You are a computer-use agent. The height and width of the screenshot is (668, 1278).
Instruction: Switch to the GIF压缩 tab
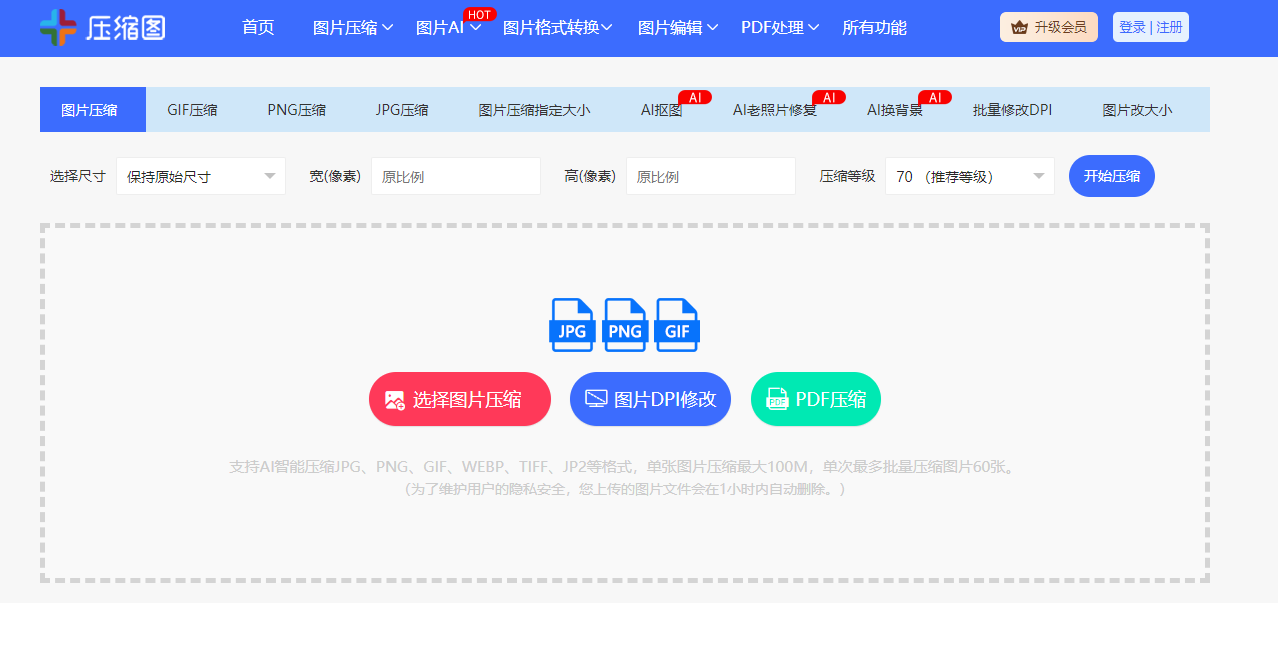click(195, 109)
